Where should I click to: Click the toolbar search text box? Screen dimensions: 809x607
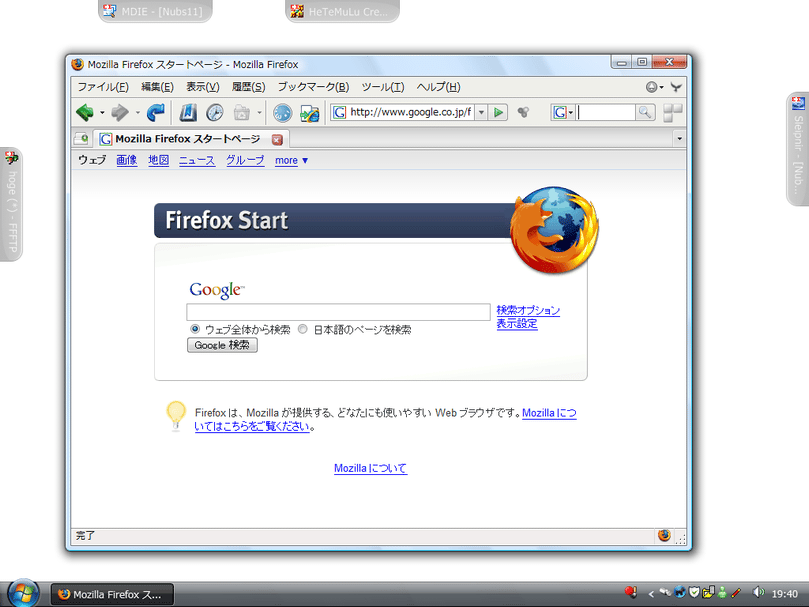click(605, 112)
